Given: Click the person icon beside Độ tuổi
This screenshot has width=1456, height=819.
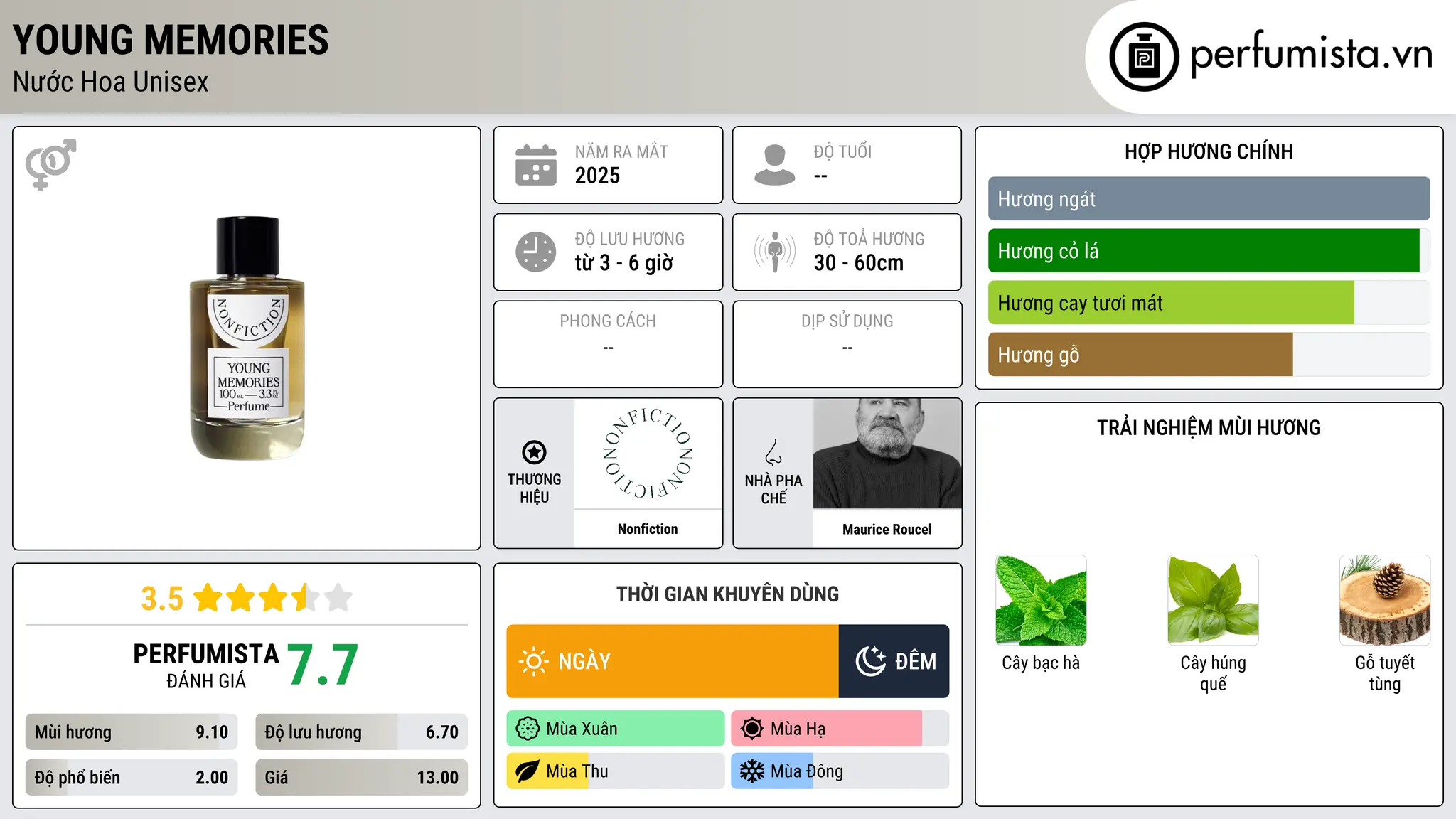Looking at the screenshot, I should point(775,165).
